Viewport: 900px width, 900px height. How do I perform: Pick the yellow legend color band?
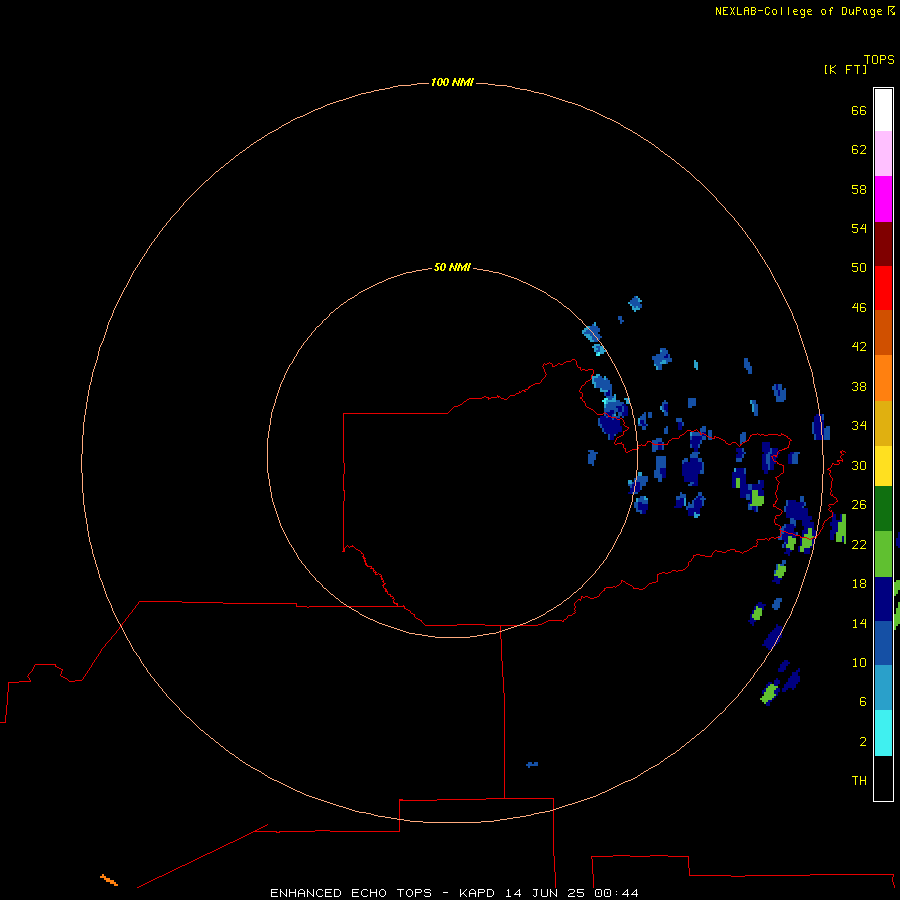pyautogui.click(x=883, y=466)
